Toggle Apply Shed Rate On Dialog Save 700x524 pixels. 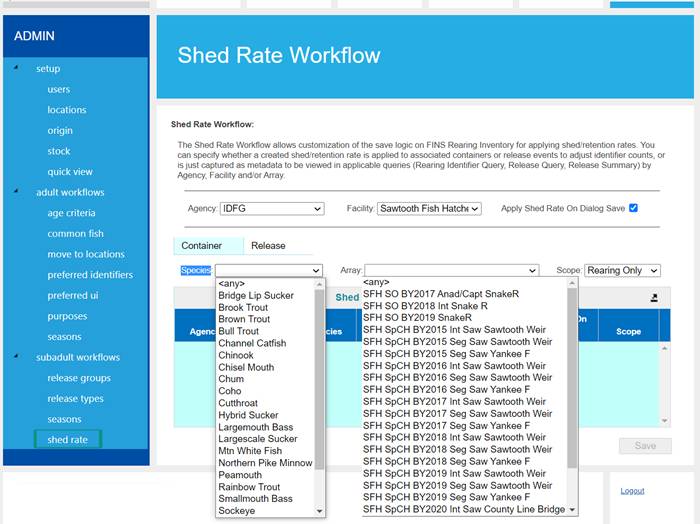click(633, 208)
